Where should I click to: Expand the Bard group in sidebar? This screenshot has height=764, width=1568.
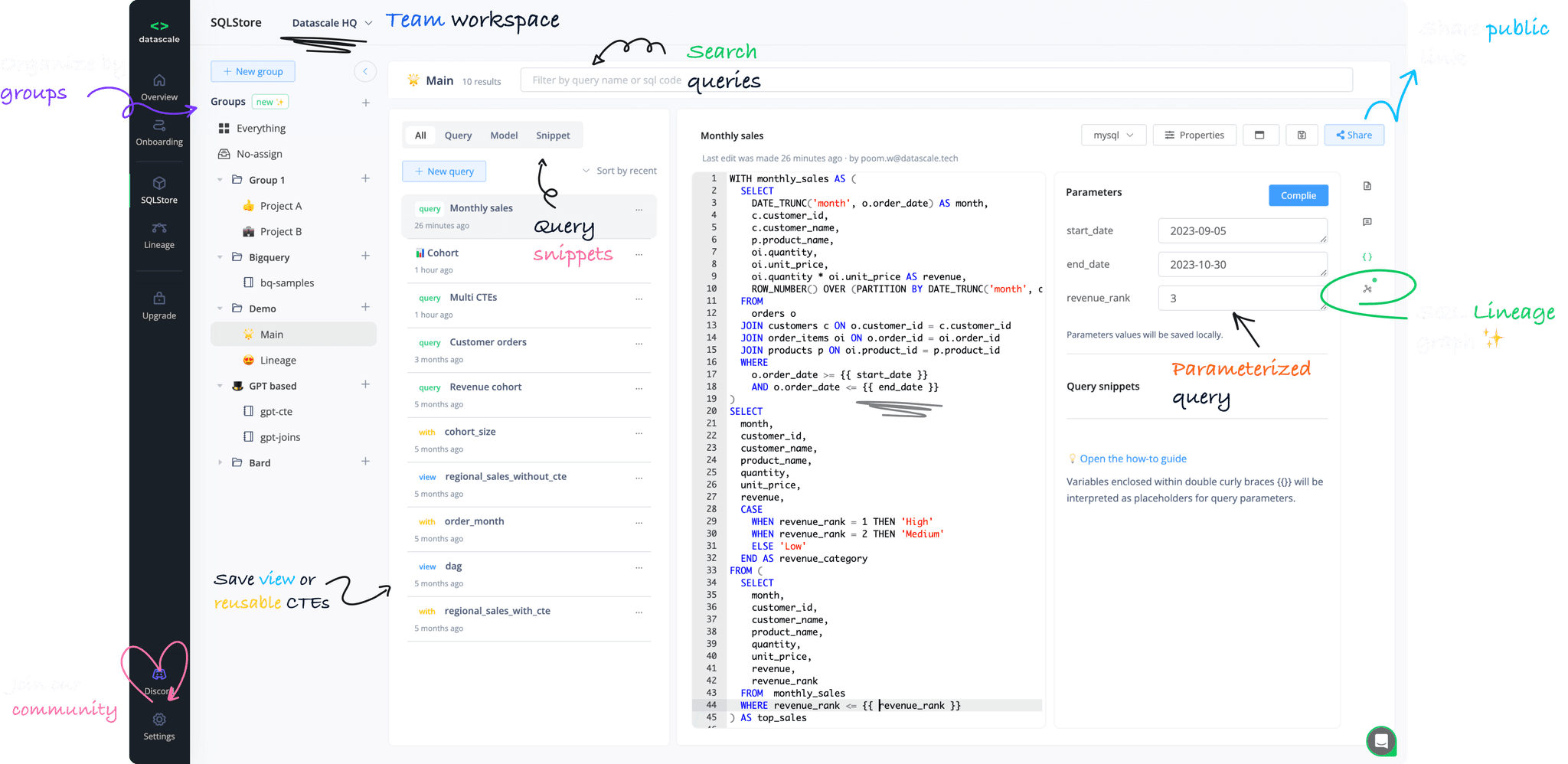[x=220, y=462]
